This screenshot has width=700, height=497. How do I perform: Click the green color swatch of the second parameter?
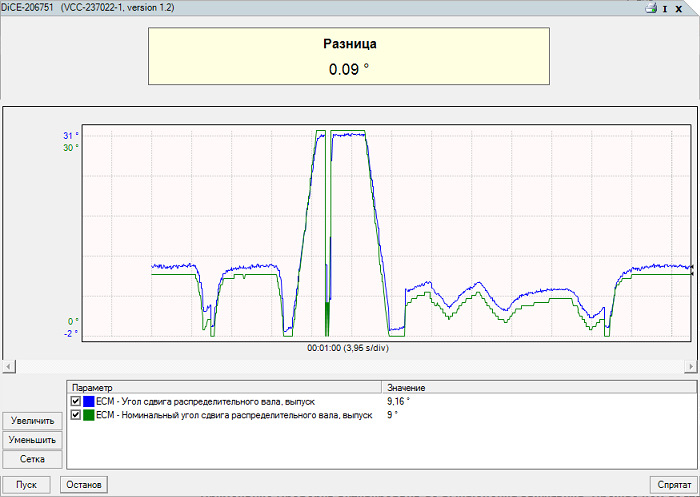coord(88,415)
